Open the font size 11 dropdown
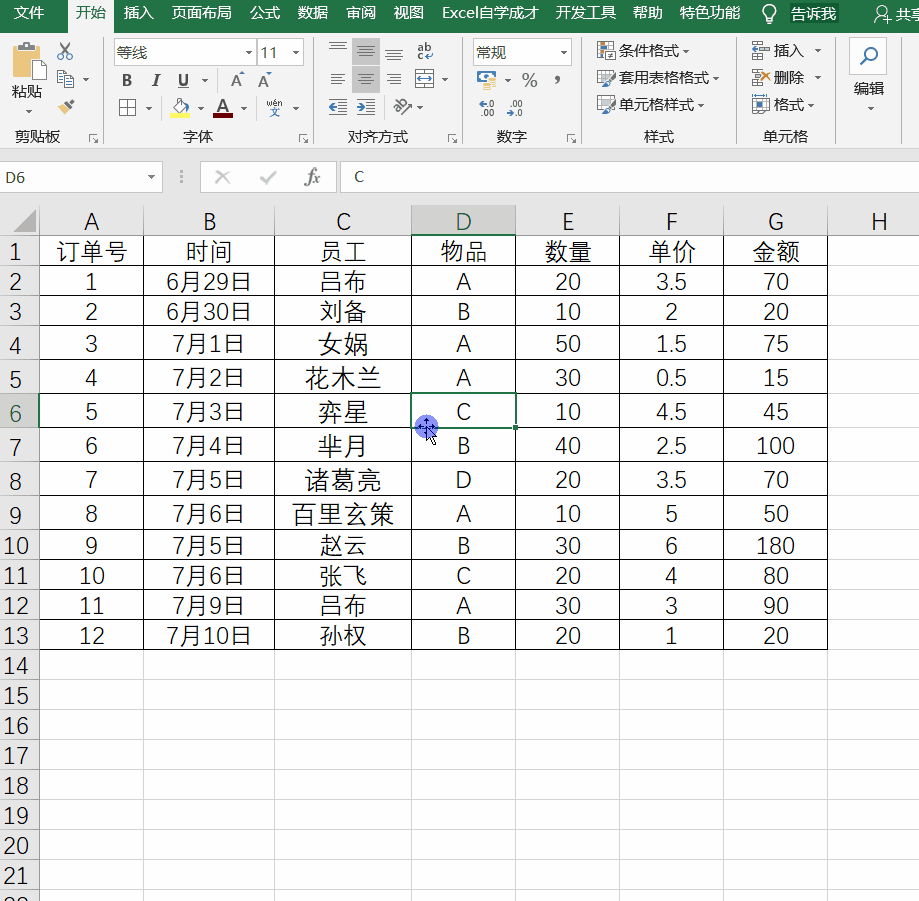 pyautogui.click(x=296, y=53)
